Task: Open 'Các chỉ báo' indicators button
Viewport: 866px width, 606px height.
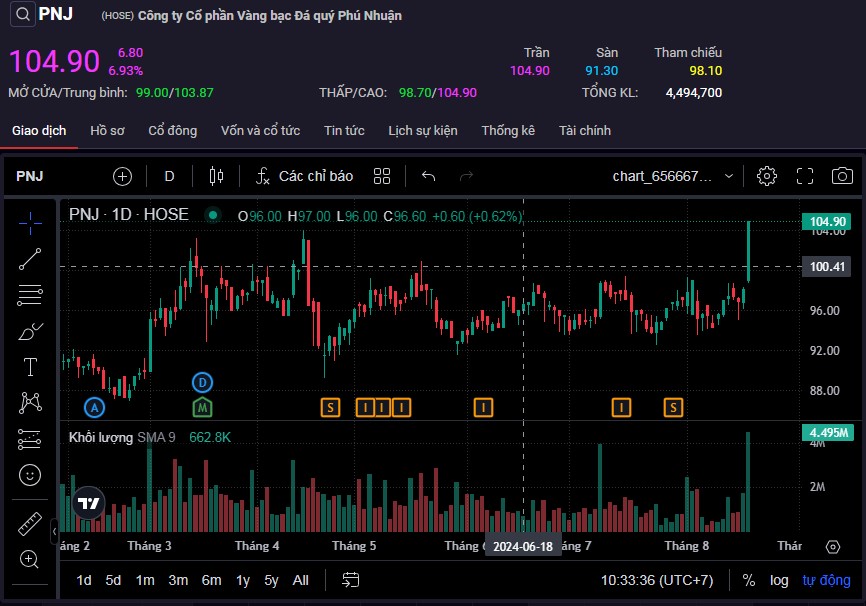Action: [x=305, y=176]
